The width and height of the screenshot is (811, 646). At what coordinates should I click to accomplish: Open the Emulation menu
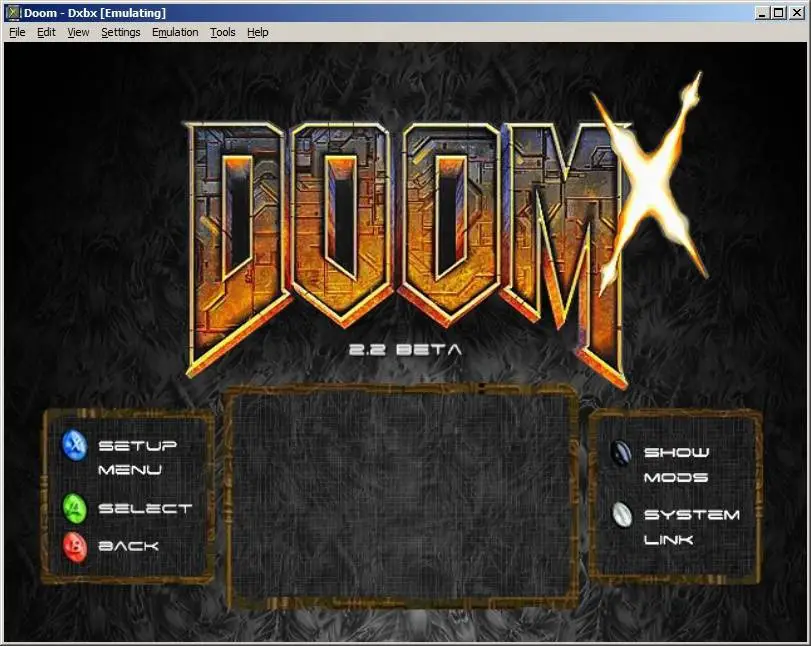click(175, 32)
